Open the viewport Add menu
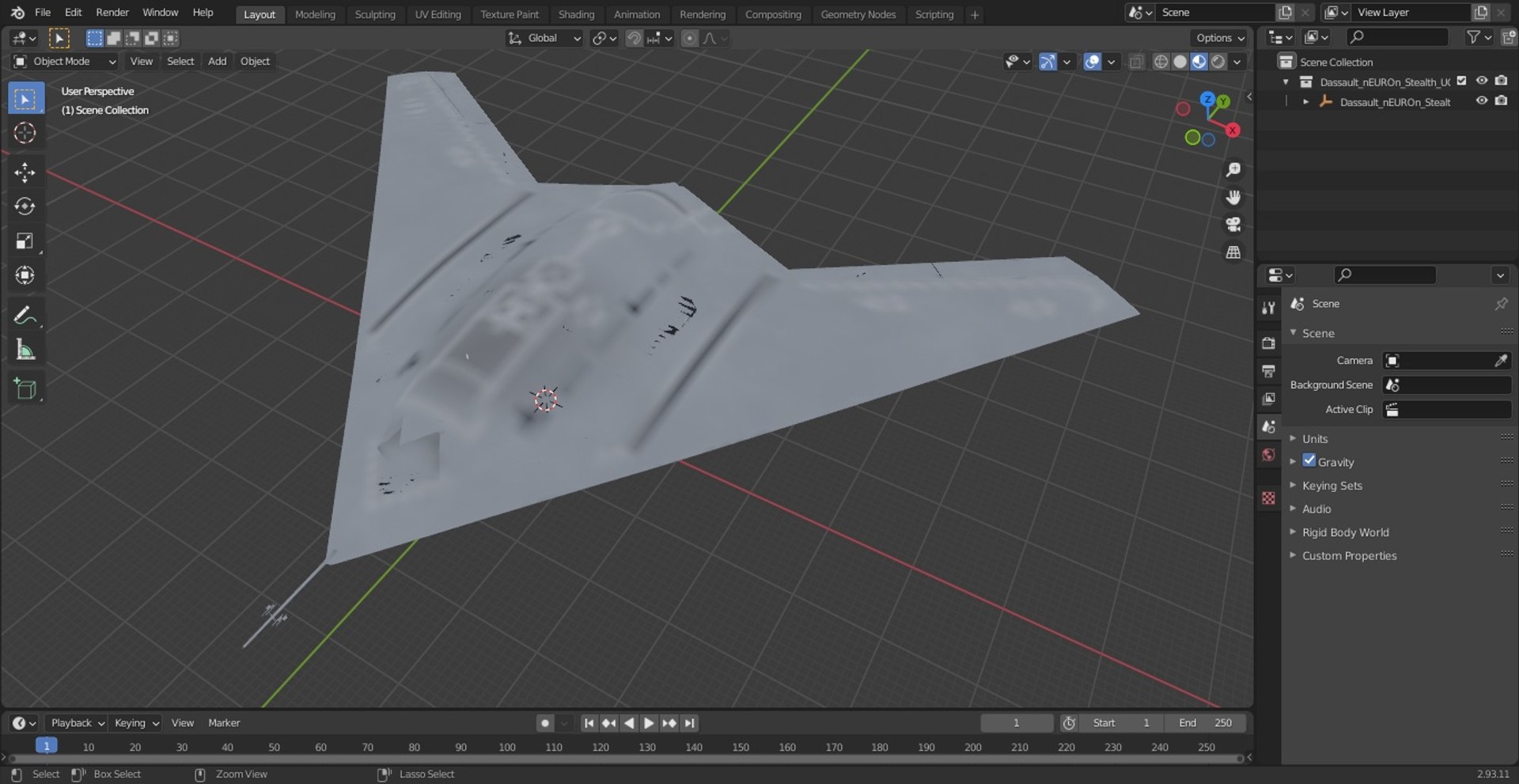The width and height of the screenshot is (1519, 784). point(217,61)
